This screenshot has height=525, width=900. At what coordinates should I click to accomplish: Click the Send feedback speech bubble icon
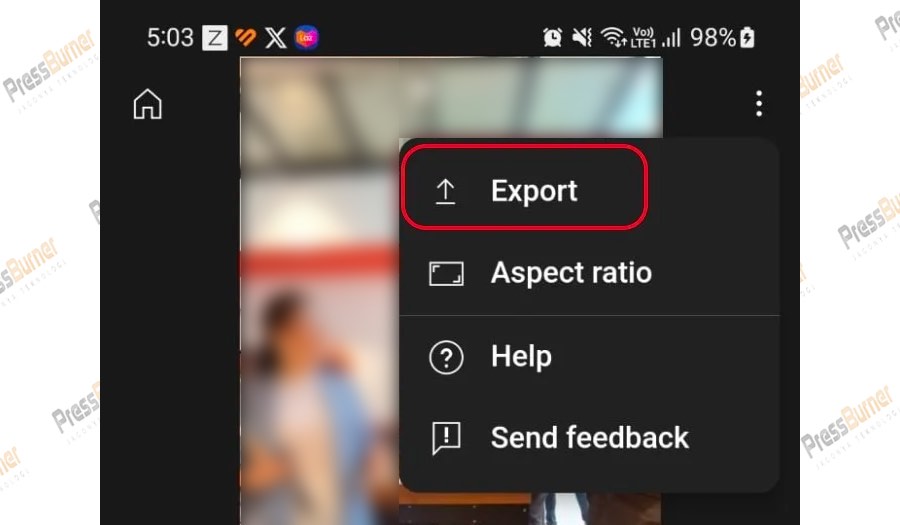(446, 438)
